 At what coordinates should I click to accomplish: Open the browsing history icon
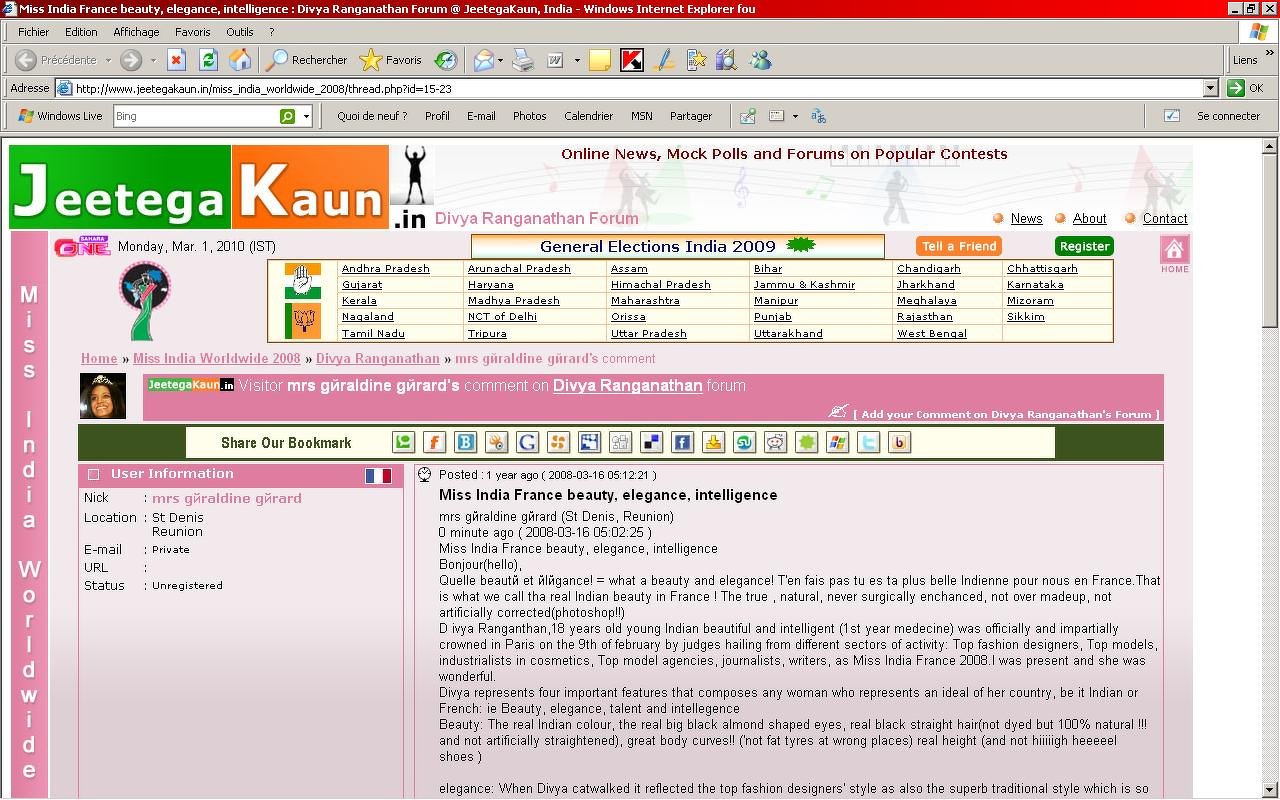[x=446, y=60]
